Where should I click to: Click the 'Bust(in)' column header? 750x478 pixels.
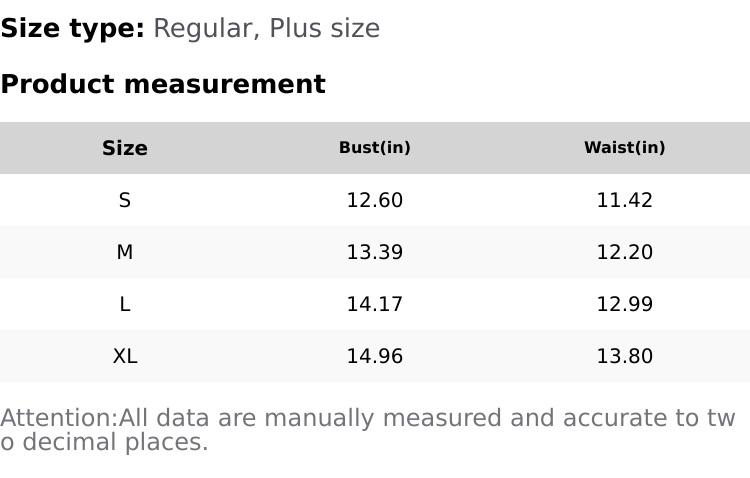[375, 148]
